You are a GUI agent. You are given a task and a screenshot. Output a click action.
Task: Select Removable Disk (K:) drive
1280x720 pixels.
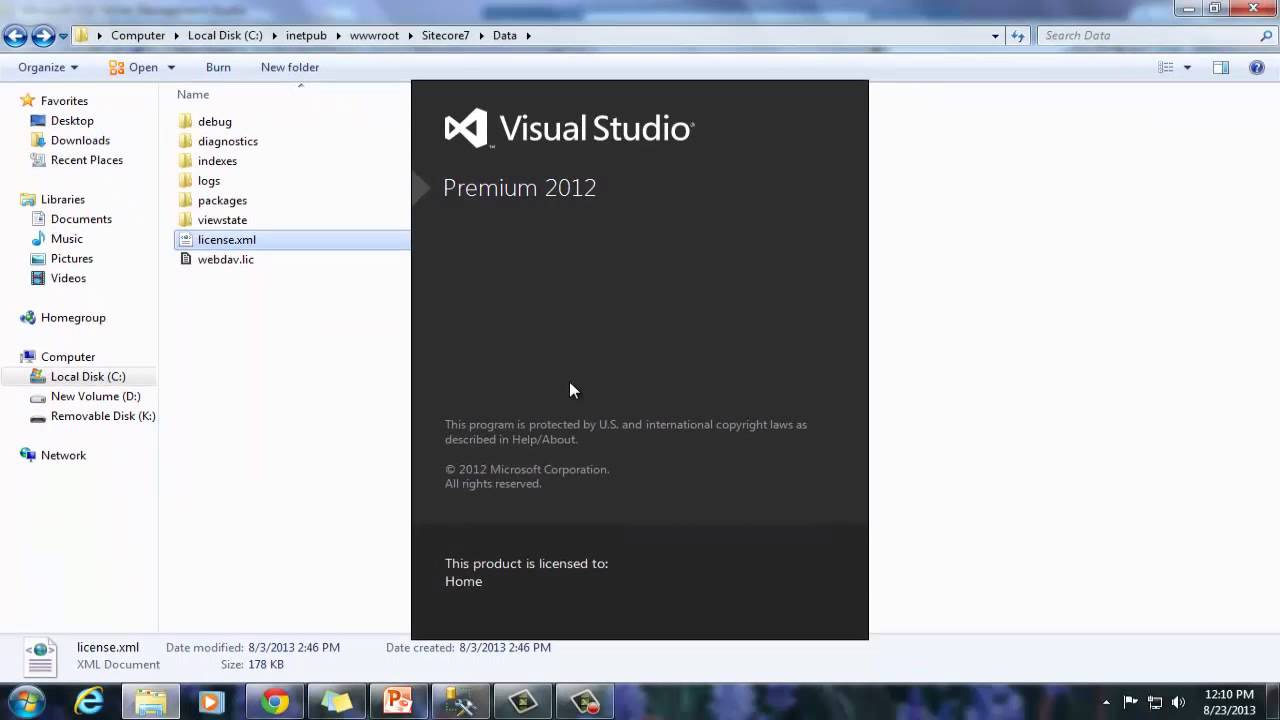coord(103,416)
